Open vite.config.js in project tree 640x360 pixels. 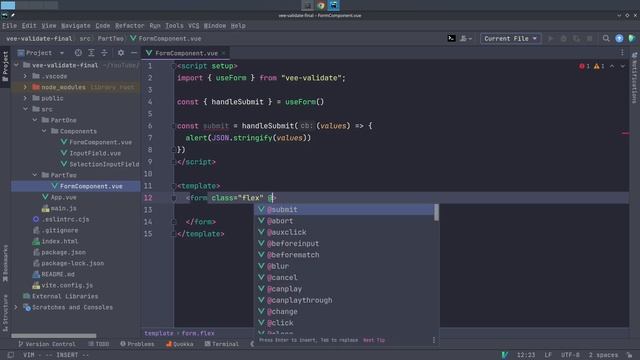(62, 285)
